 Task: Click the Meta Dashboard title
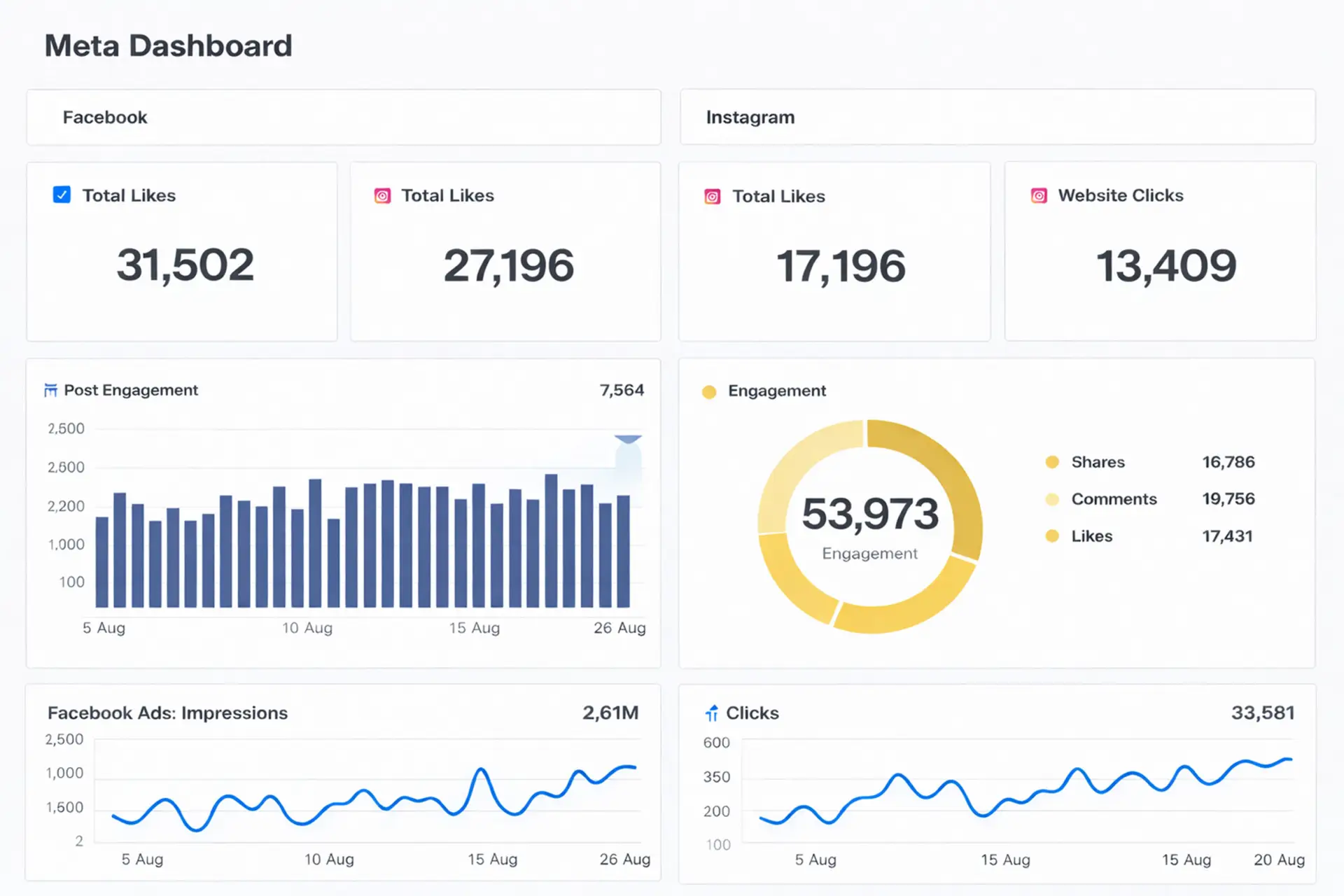(x=169, y=46)
